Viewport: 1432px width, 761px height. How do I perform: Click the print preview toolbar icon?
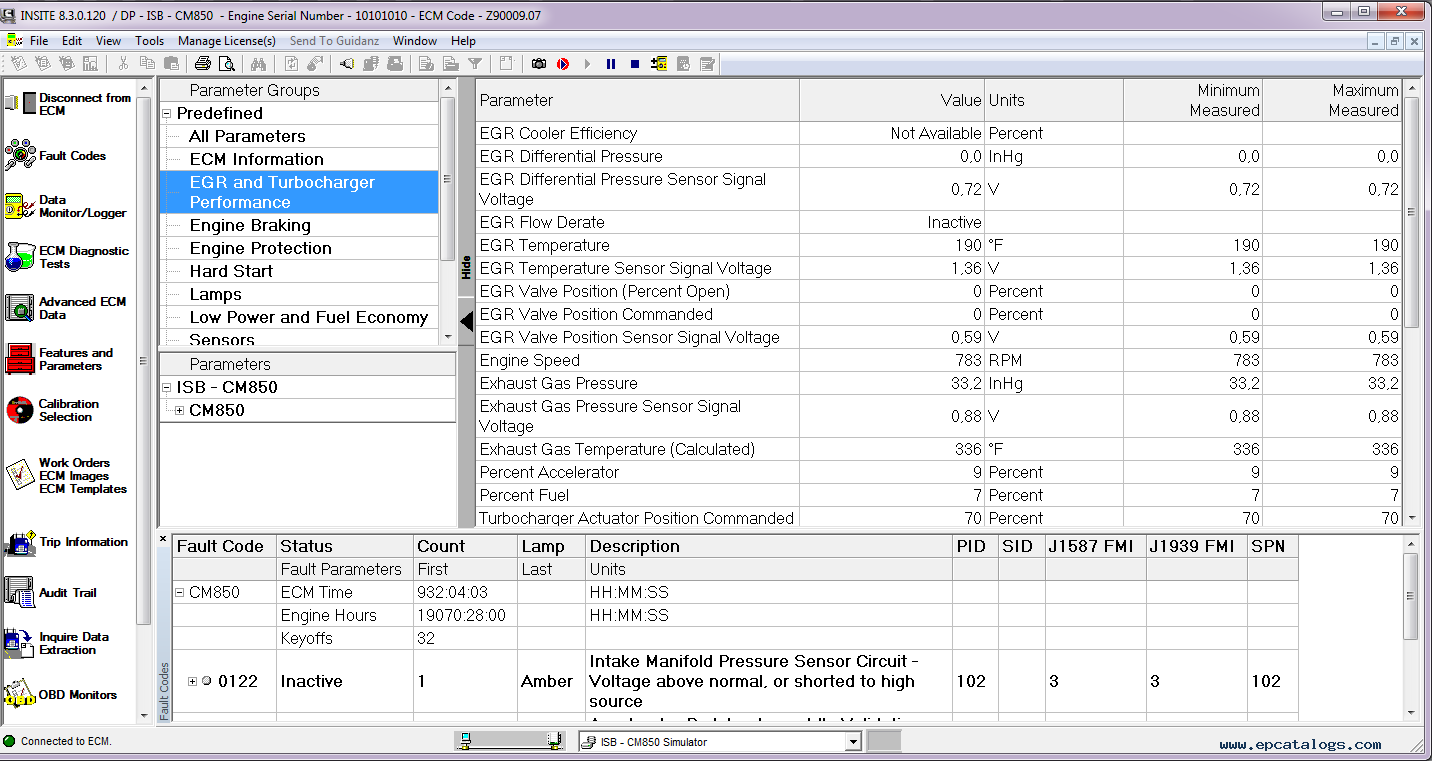pos(225,63)
